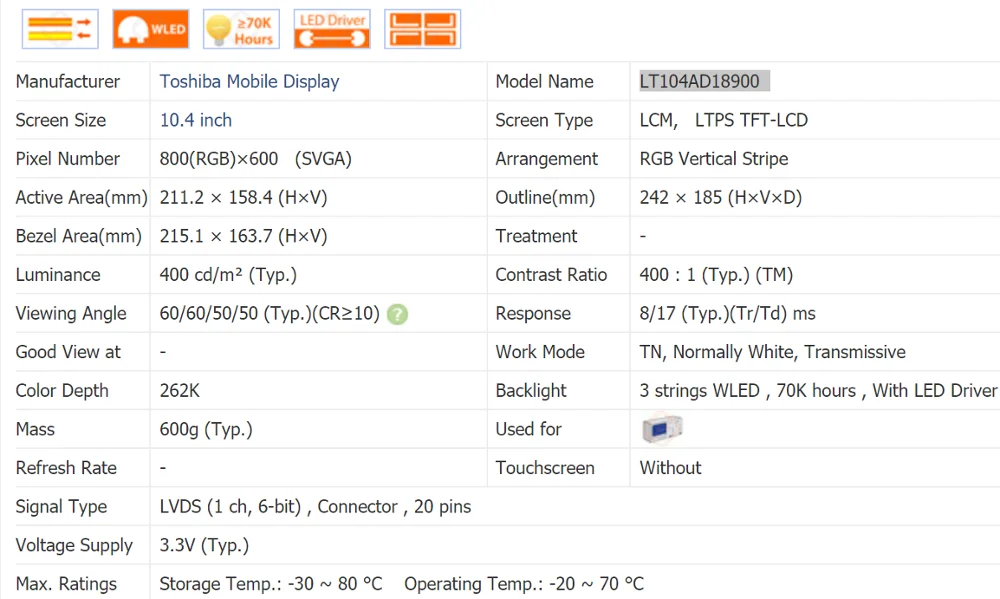Click the LCM, LTPS TFT-LCD value
Screen dimensions: 1000x599
pyautogui.click(x=724, y=120)
